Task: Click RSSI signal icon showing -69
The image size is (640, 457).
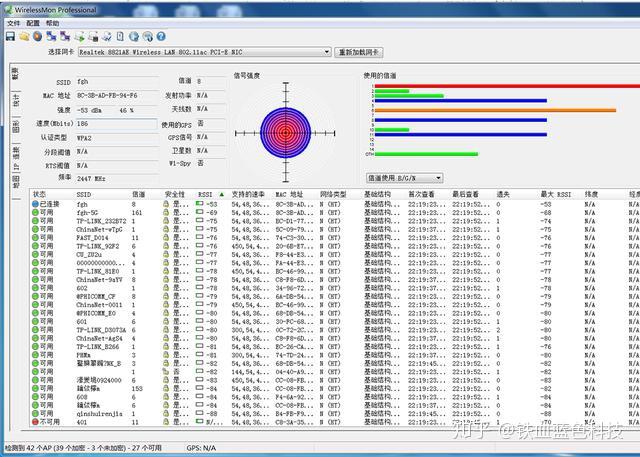Action: (200, 212)
